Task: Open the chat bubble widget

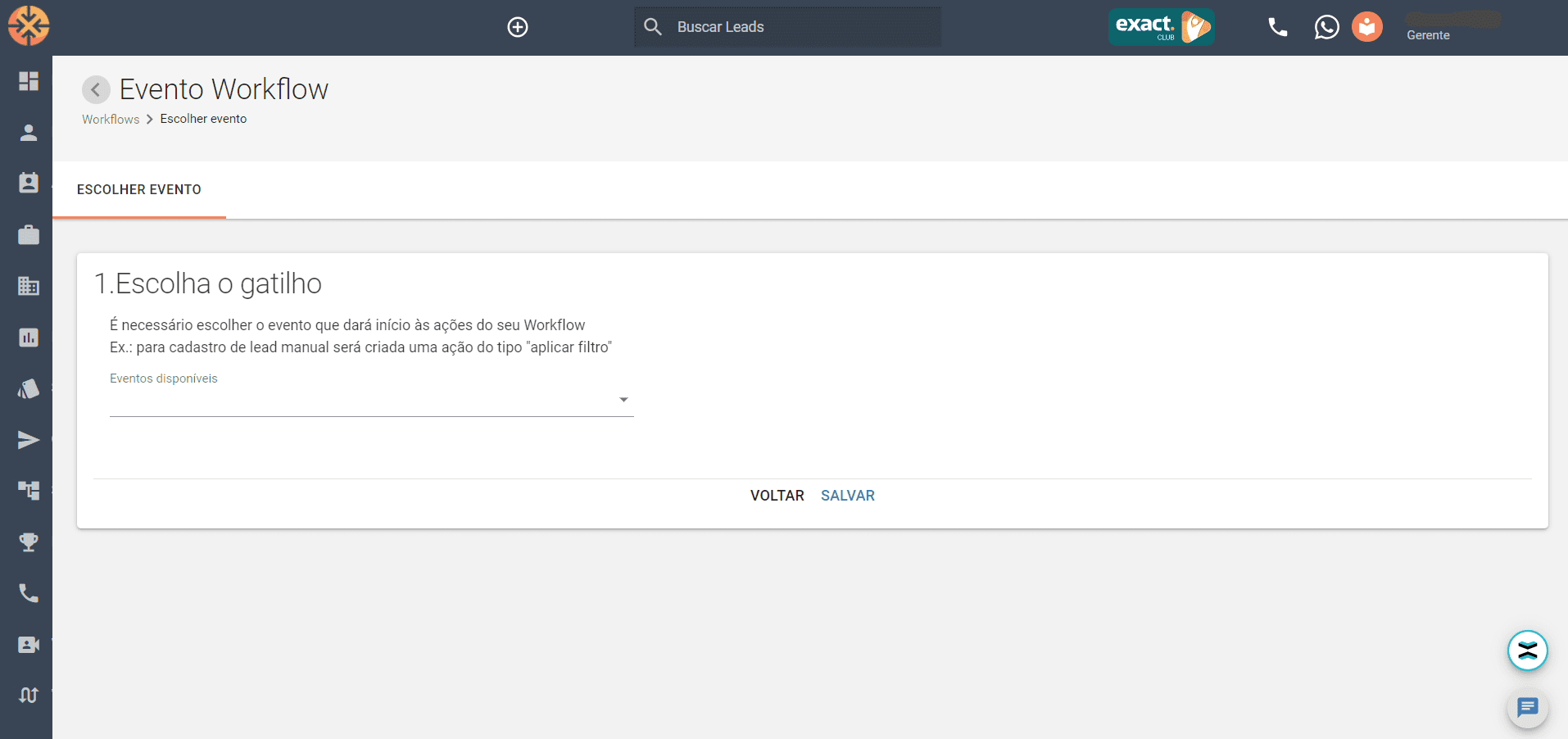Action: (1527, 707)
